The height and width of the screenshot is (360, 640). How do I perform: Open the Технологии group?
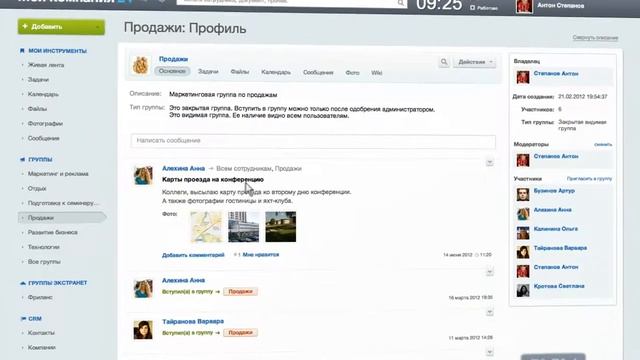click(x=44, y=247)
